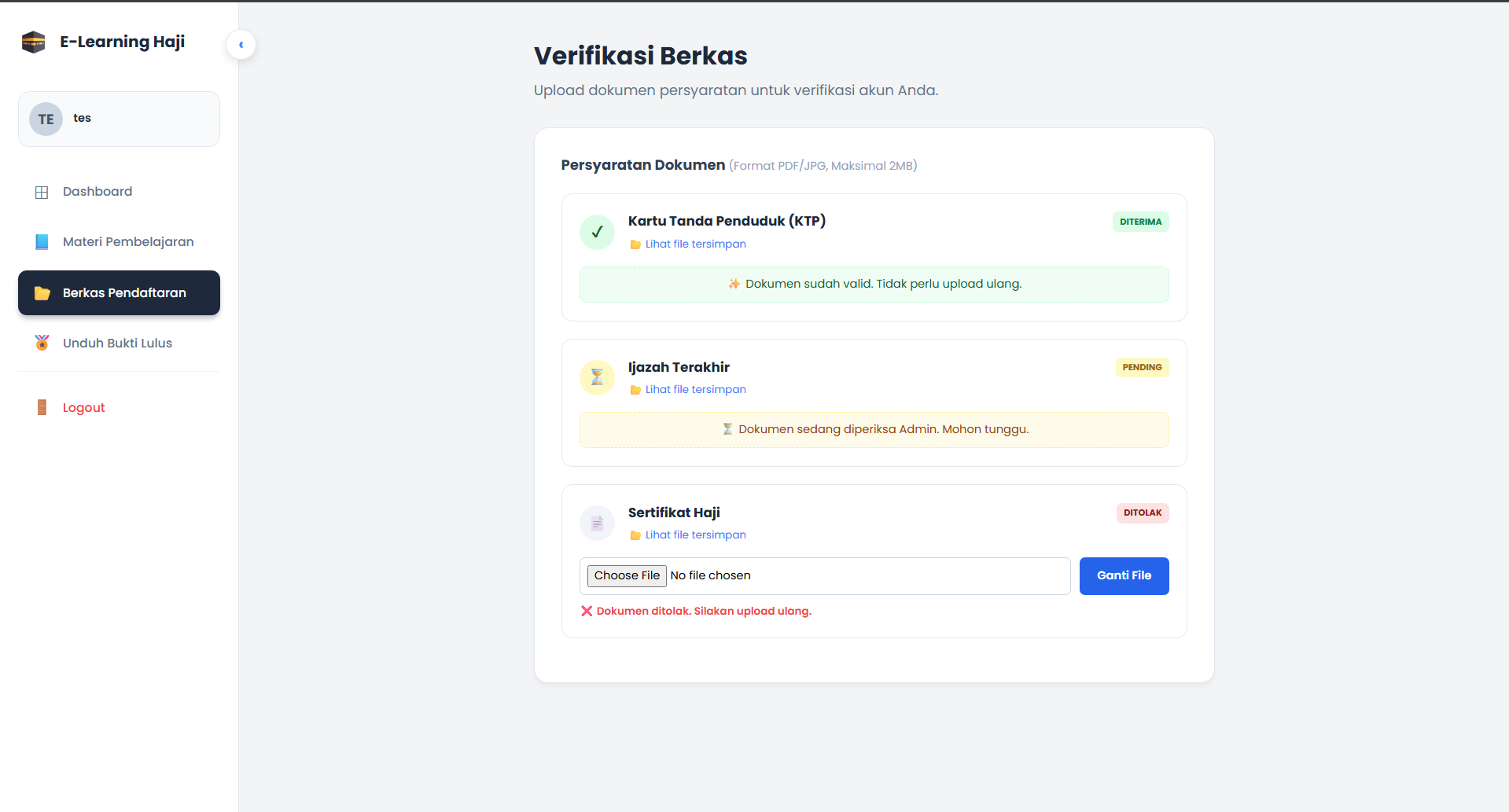Click the Unduh Bukti Lulus medal icon
The height and width of the screenshot is (812, 1509).
(42, 343)
